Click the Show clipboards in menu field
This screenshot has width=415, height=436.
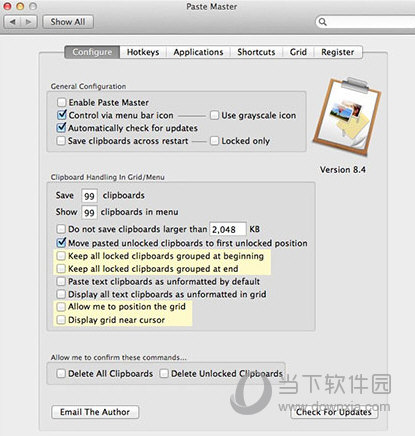pos(89,212)
